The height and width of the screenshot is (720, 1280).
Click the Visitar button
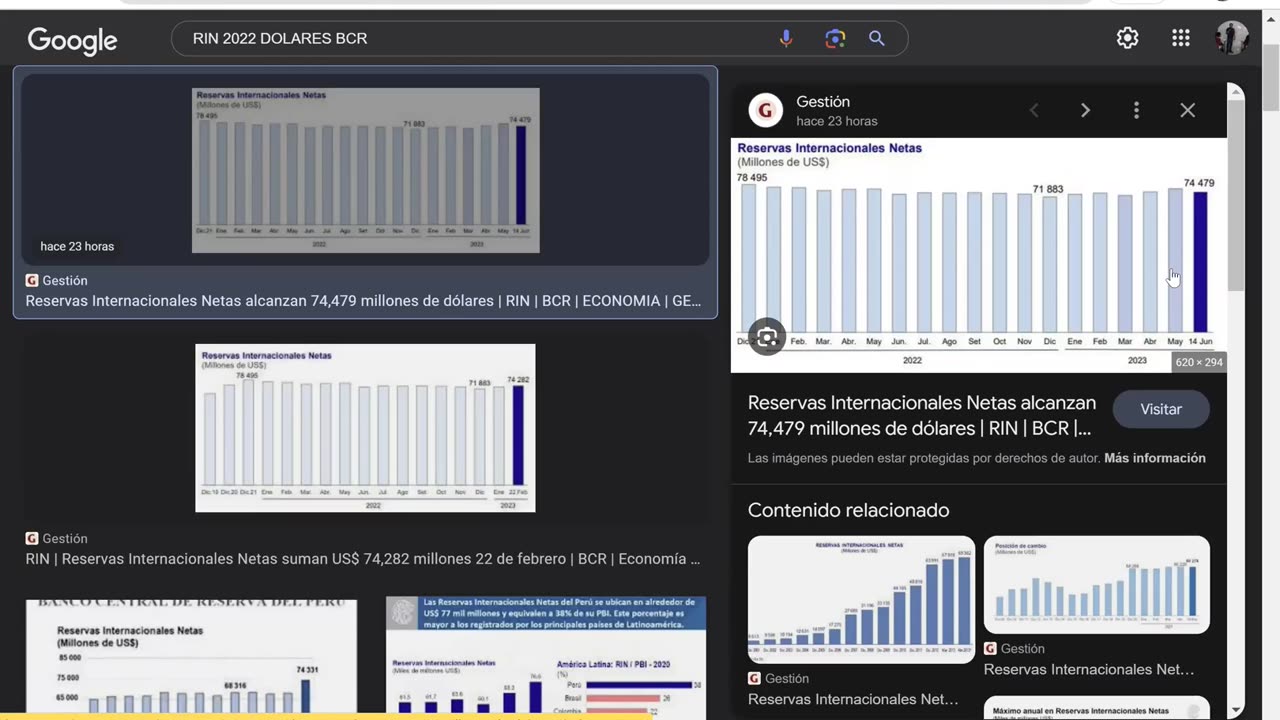coord(1161,409)
